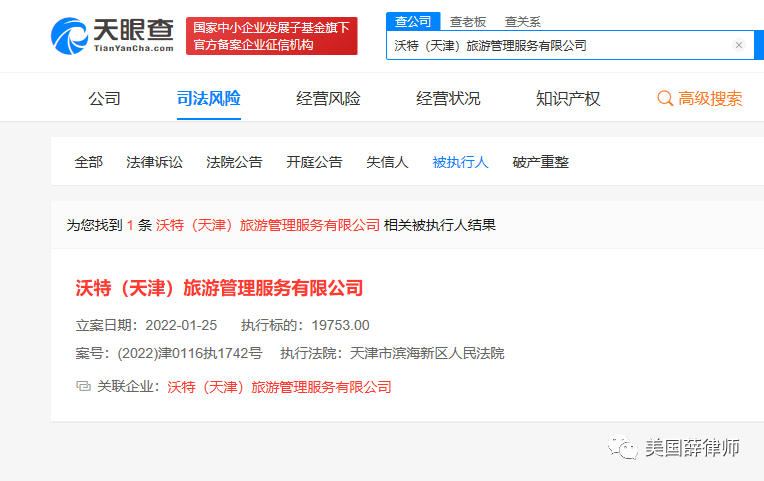Open the 关联企业 company link
Screen dimensions: 764x481
[279, 387]
